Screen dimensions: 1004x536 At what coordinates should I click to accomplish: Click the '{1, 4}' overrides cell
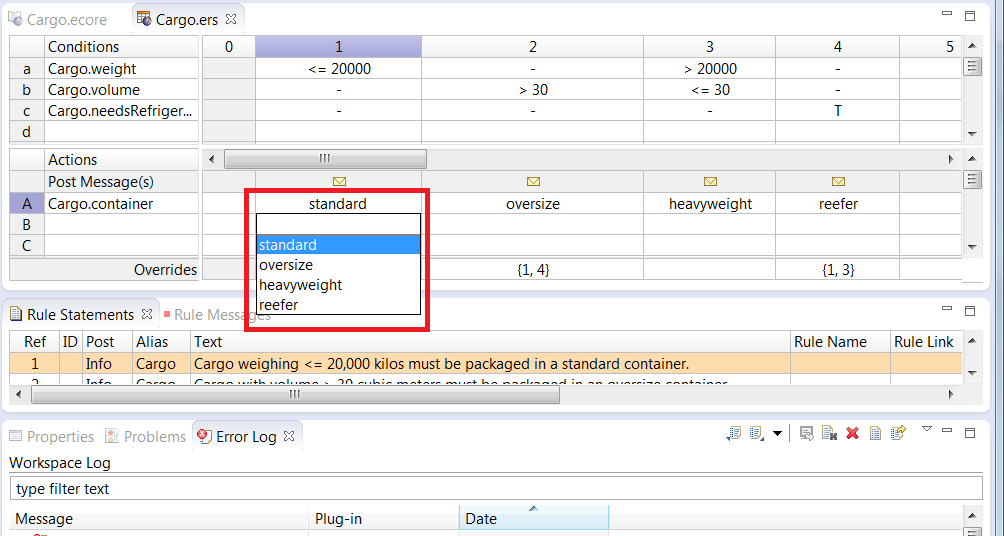(x=533, y=270)
